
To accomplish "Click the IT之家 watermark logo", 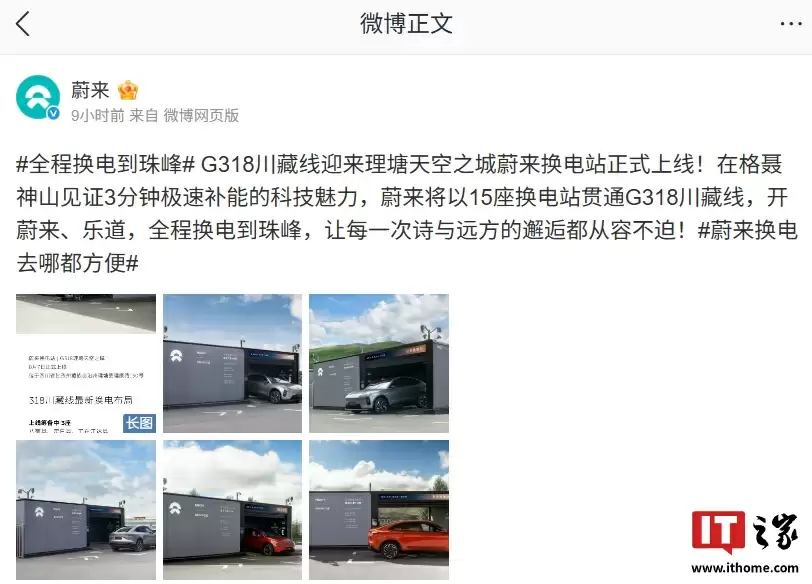I will click(x=745, y=533).
